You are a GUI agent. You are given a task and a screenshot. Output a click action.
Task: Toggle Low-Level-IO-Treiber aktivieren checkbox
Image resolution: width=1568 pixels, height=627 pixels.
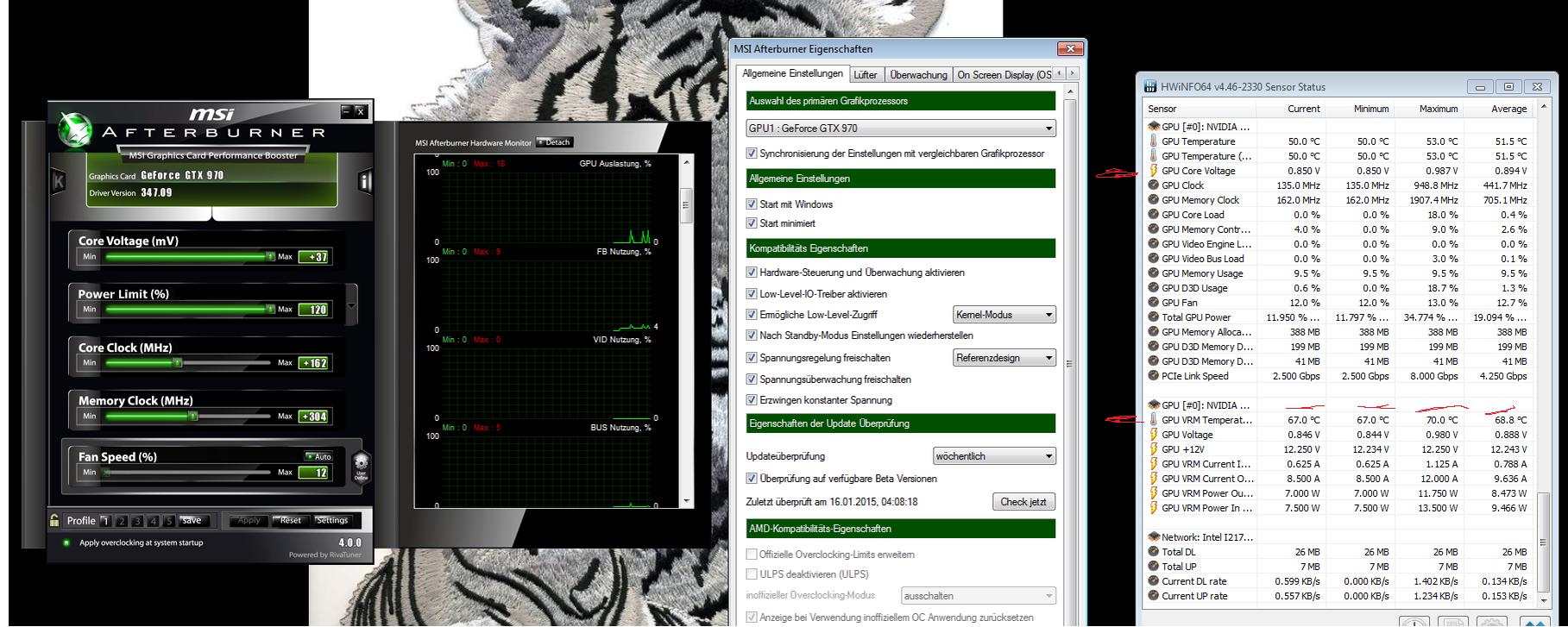click(x=752, y=294)
